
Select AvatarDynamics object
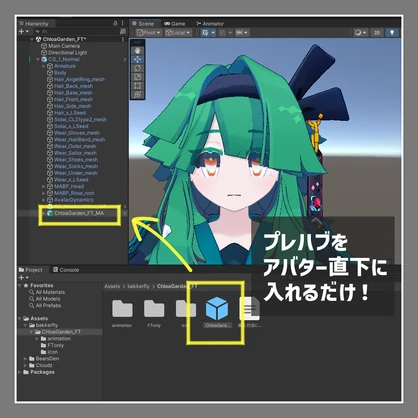click(x=73, y=200)
